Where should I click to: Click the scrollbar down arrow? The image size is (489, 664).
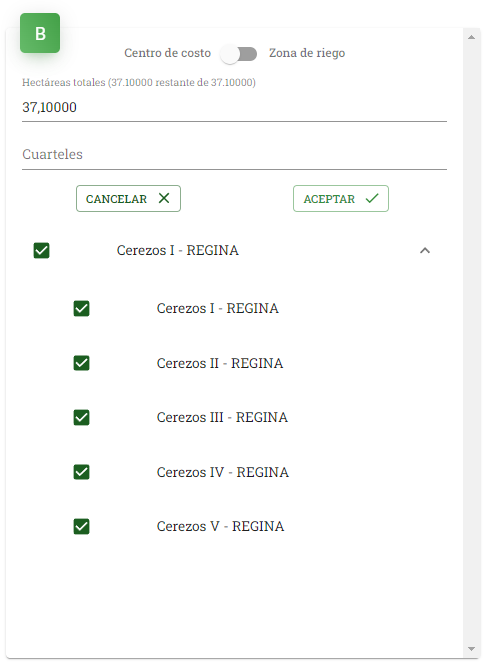click(471, 649)
